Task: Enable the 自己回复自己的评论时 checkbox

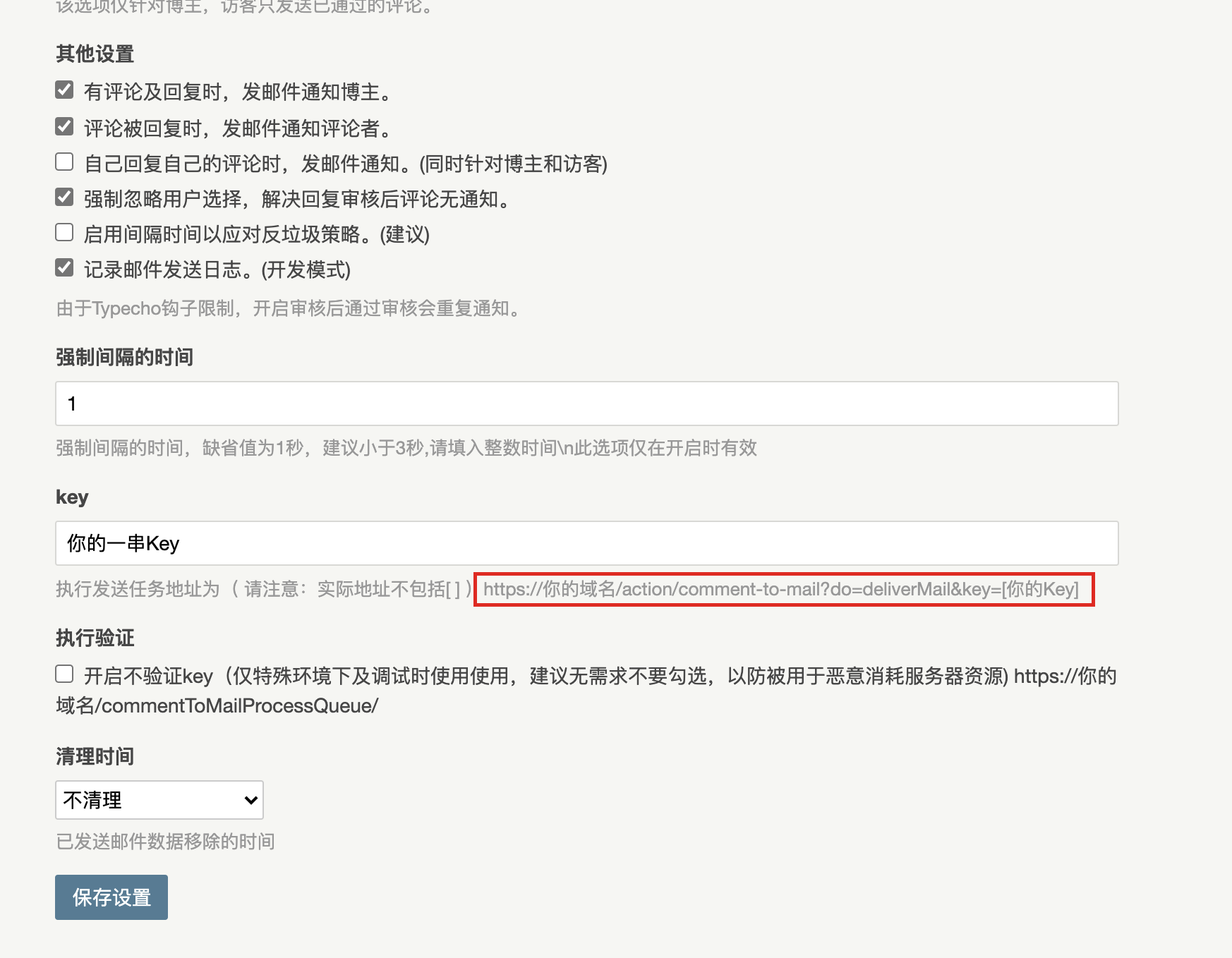Action: pyautogui.click(x=64, y=162)
